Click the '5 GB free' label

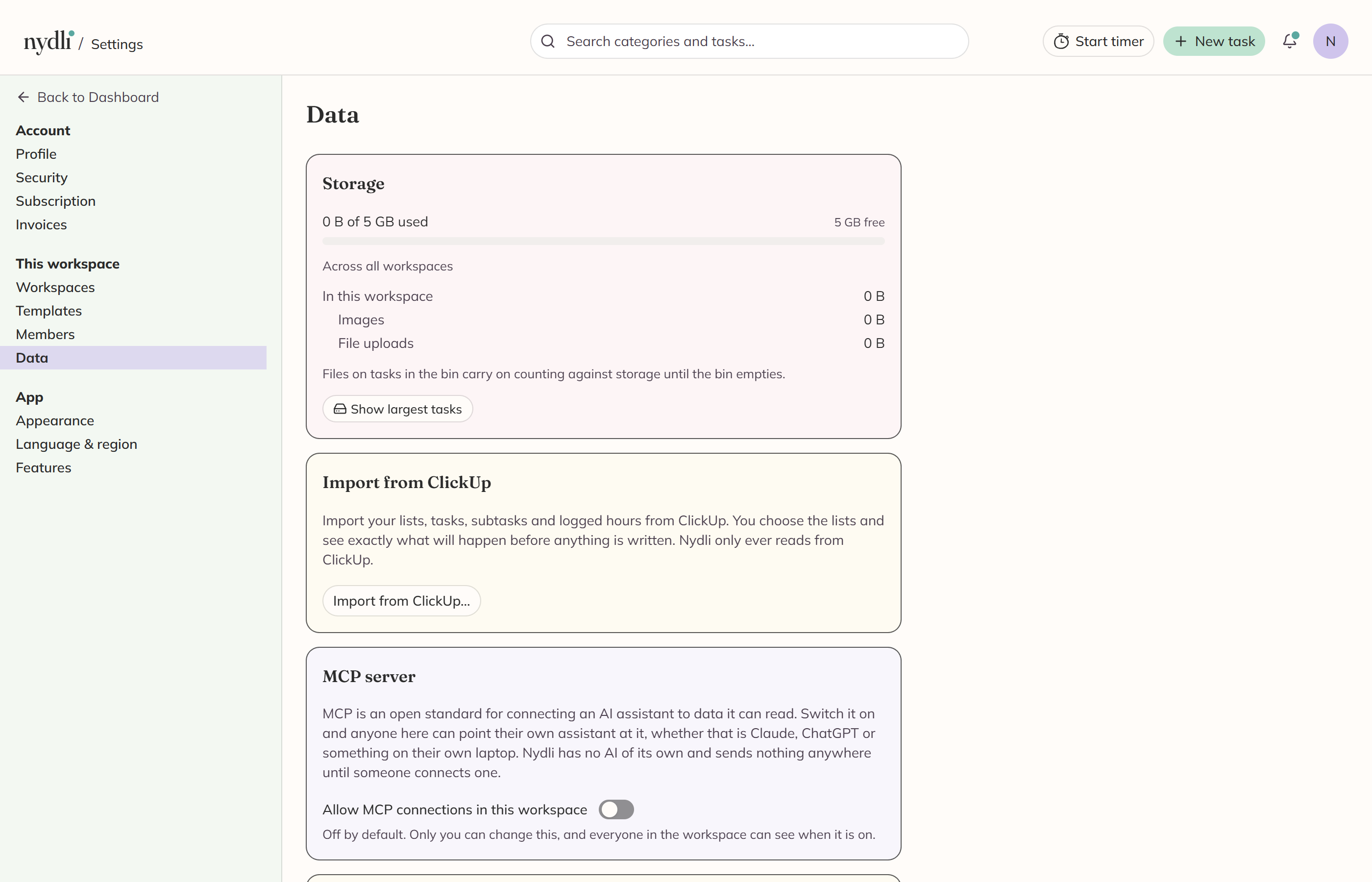859,222
